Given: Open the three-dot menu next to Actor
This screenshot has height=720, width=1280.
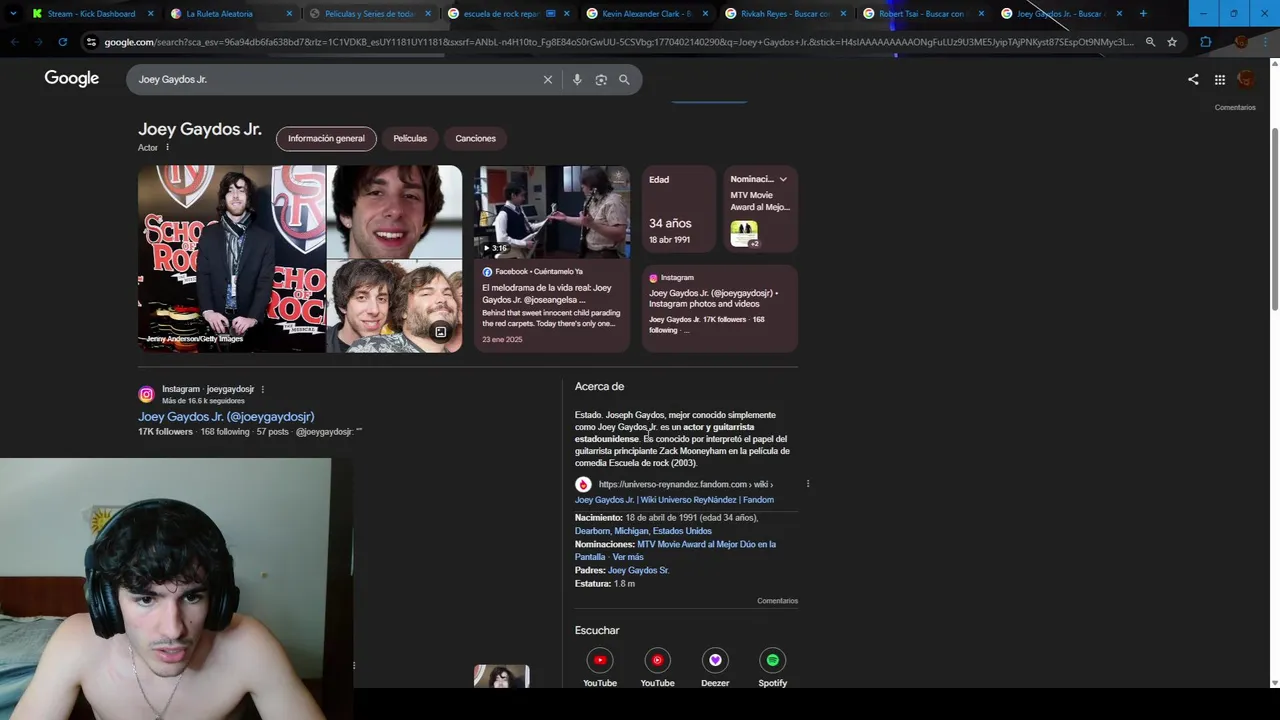Looking at the screenshot, I should pyautogui.click(x=167, y=147).
